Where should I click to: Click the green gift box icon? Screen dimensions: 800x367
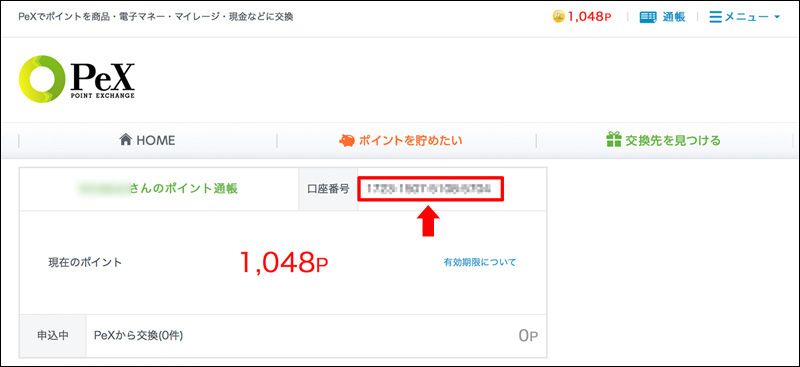[614, 140]
